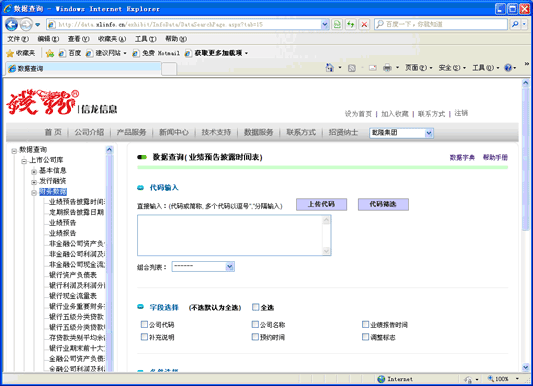This screenshot has height=386, width=533.
Task: Open the 组合列表 dropdown
Action: (x=203, y=266)
